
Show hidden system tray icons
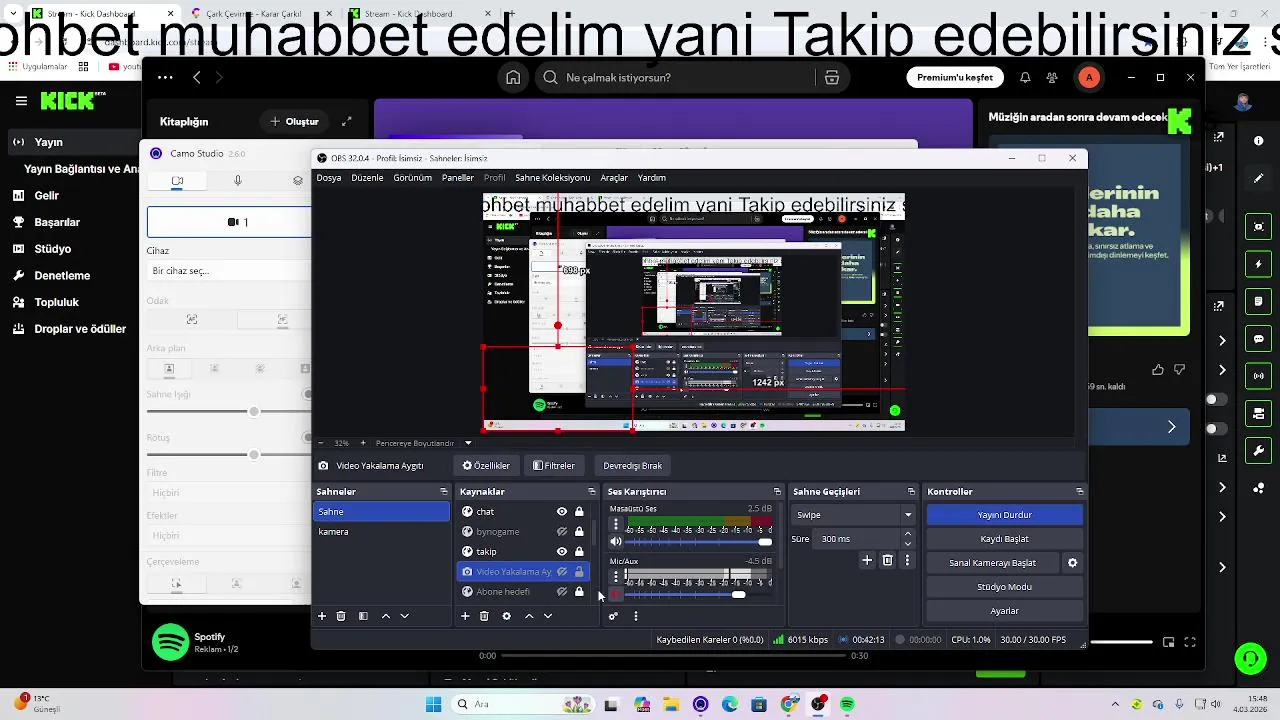[1115, 704]
